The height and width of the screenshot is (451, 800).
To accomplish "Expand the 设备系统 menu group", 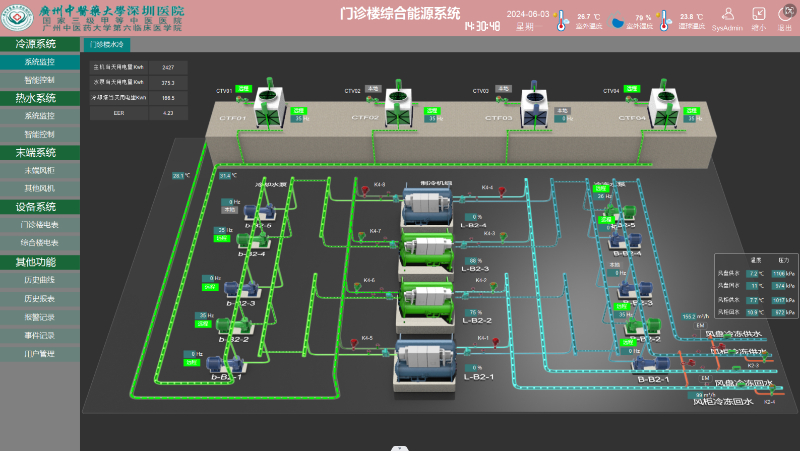I will click(x=40, y=206).
